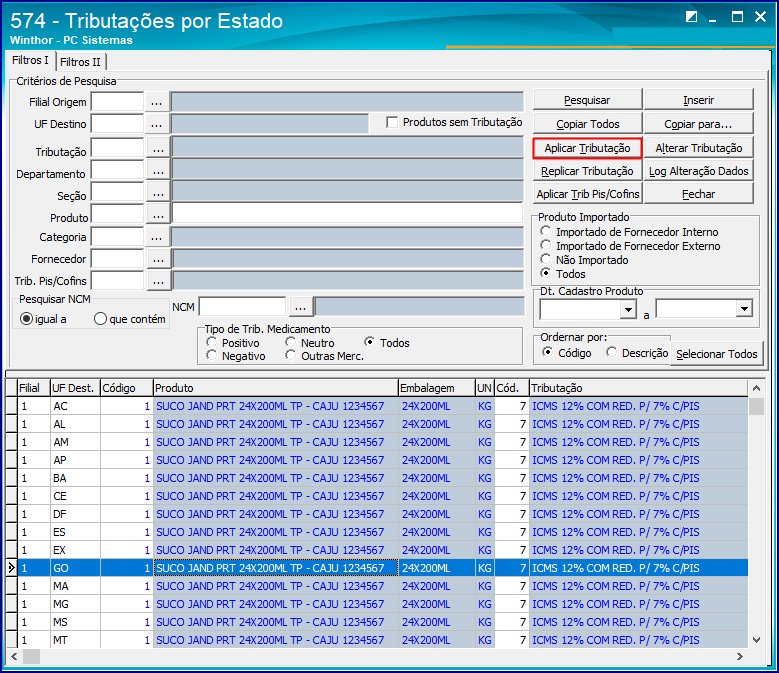
Task: Click Copiar Todos button
Action: [x=587, y=124]
